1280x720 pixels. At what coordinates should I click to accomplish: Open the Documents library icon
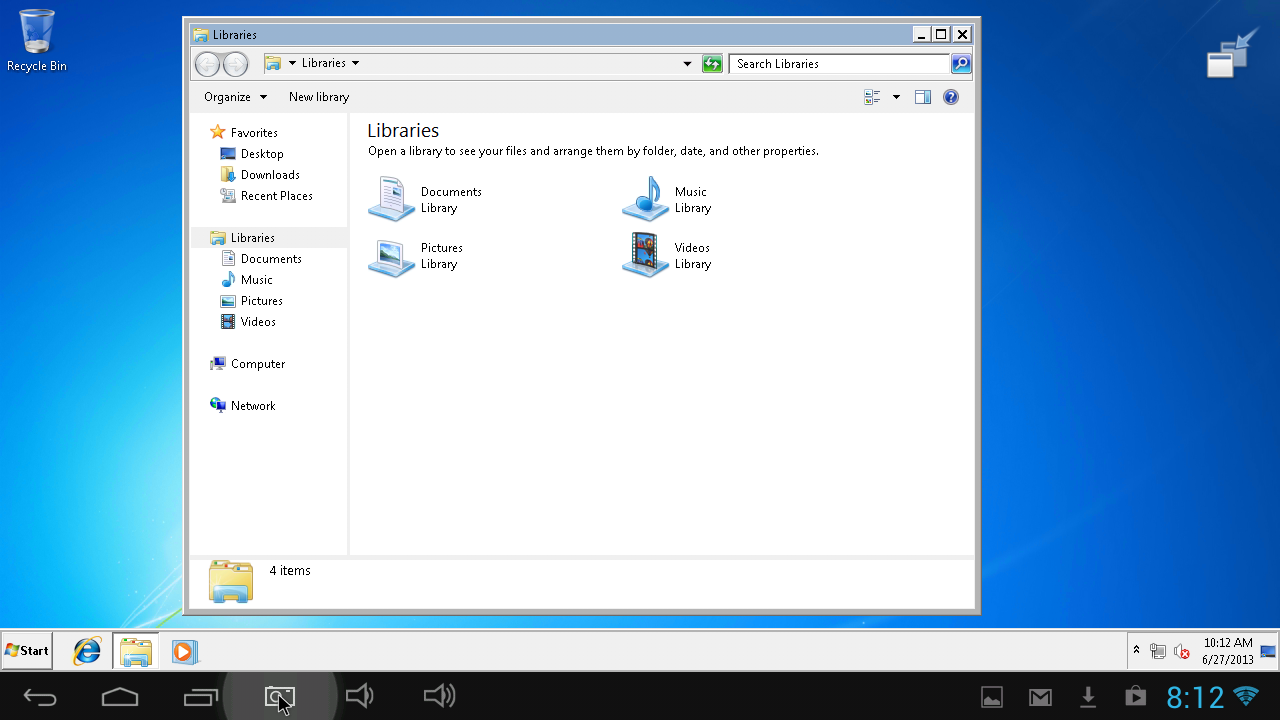click(x=391, y=199)
